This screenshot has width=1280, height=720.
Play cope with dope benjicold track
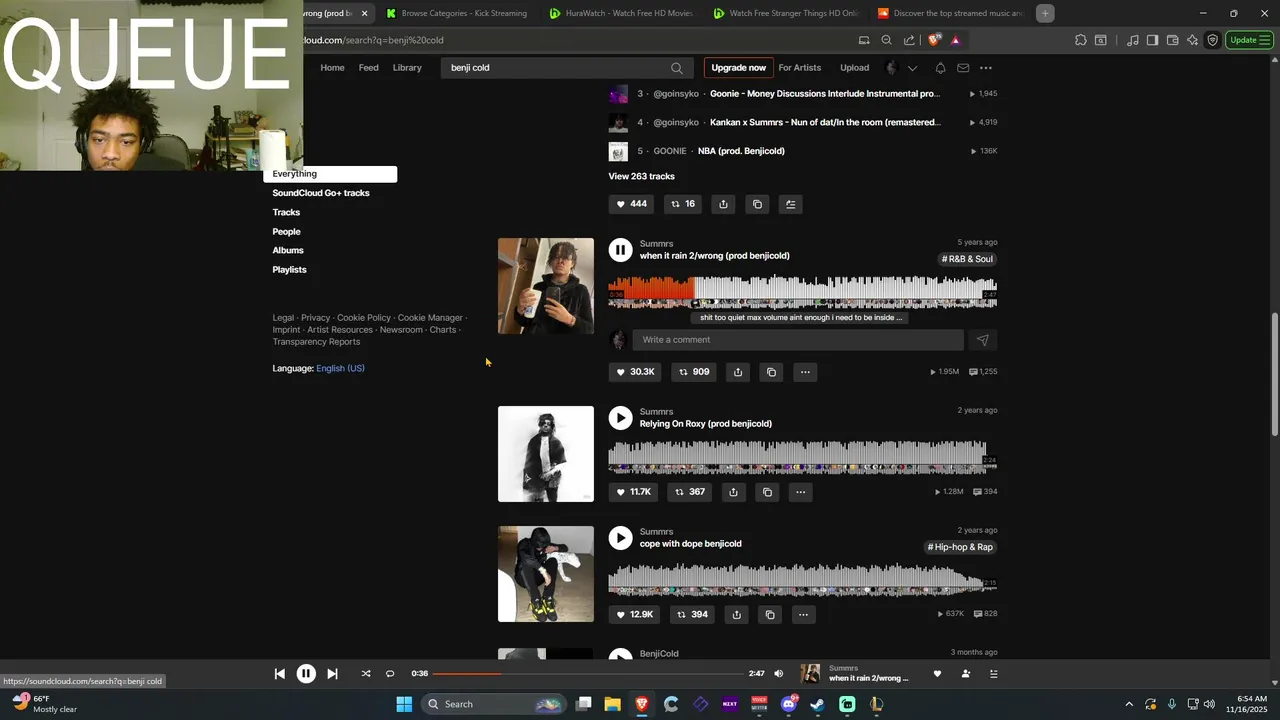click(620, 538)
